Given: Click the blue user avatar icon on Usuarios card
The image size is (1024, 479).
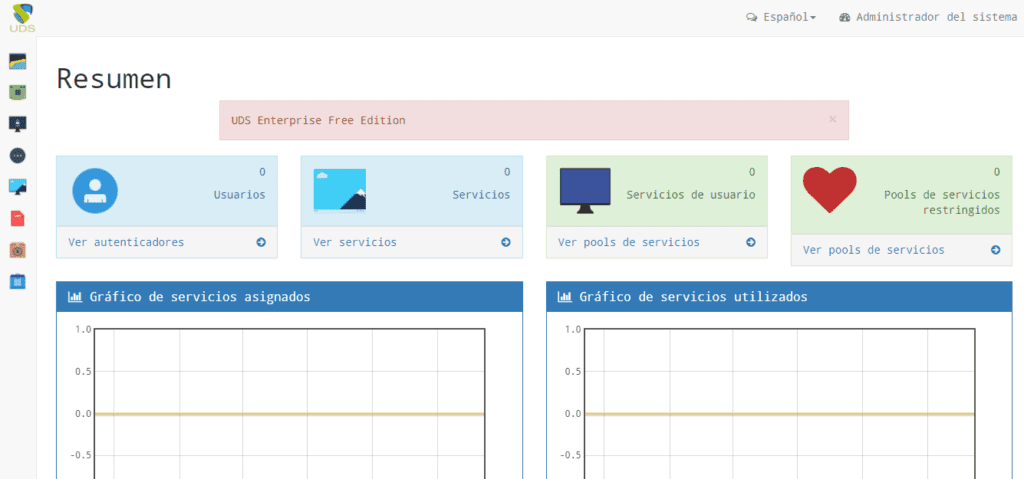Looking at the screenshot, I should coord(95,191).
